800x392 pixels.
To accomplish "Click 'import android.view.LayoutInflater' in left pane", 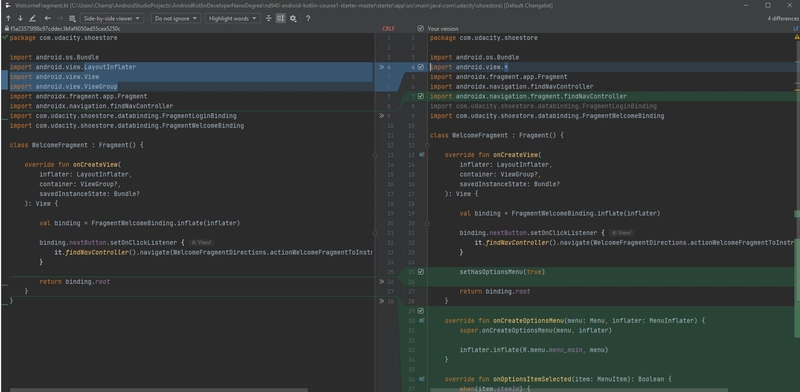I will (x=72, y=67).
